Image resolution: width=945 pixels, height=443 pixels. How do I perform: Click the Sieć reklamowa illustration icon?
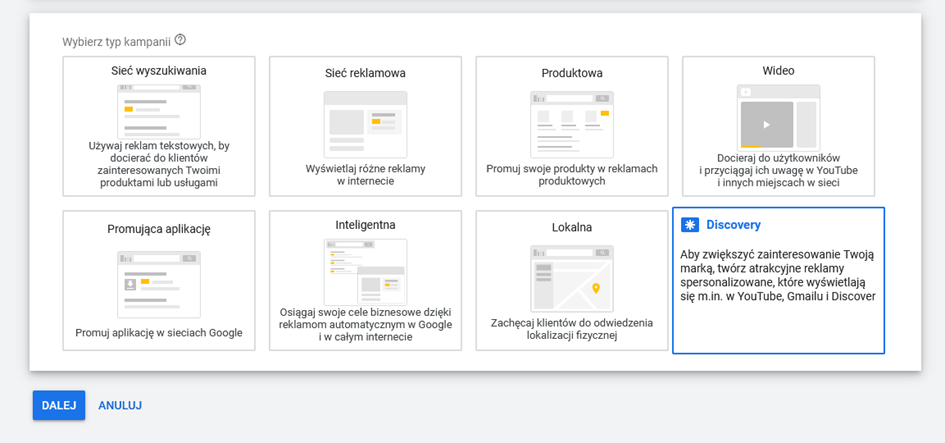(365, 124)
